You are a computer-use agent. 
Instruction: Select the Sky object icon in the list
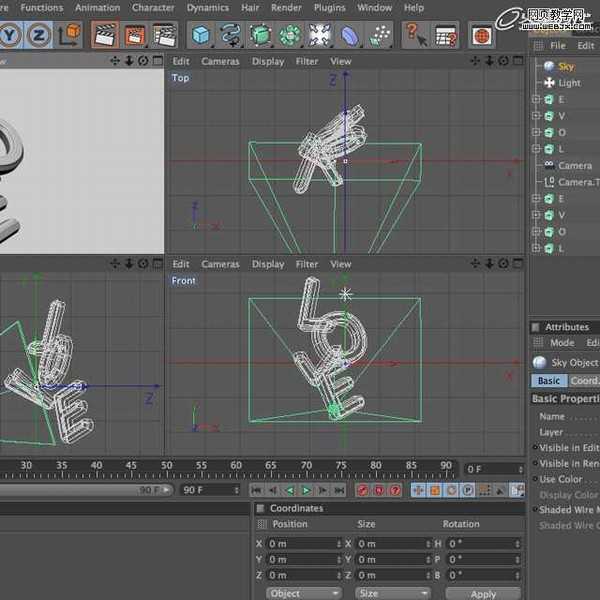(549, 66)
